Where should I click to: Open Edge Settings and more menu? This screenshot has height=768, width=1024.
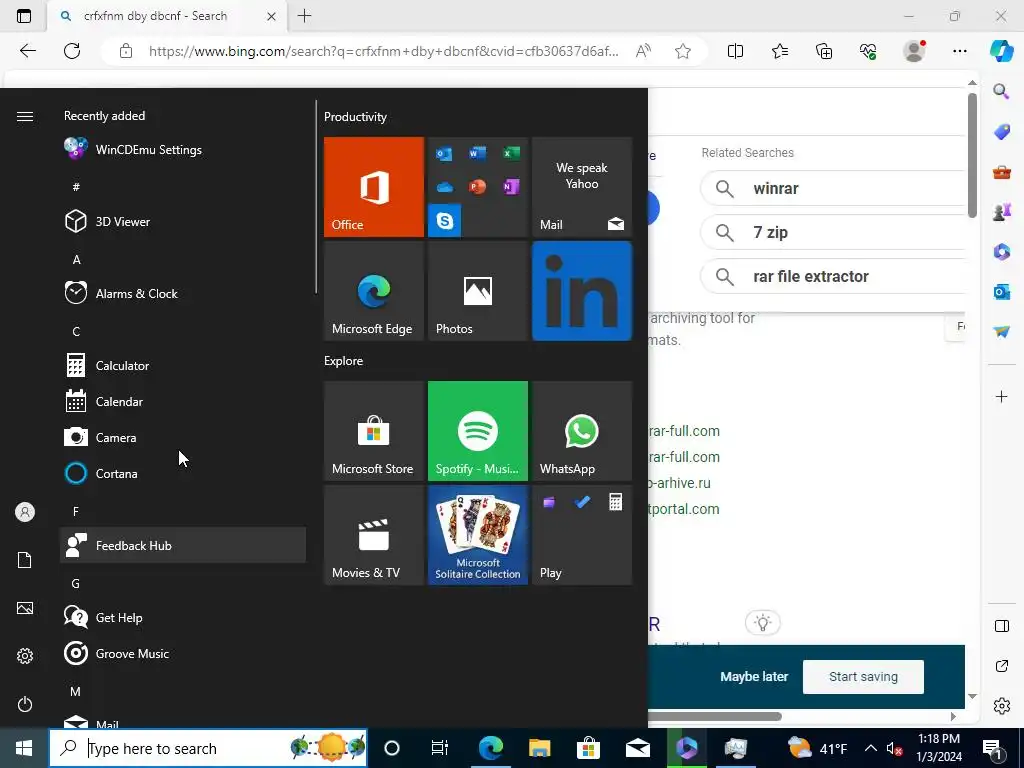pos(959,51)
